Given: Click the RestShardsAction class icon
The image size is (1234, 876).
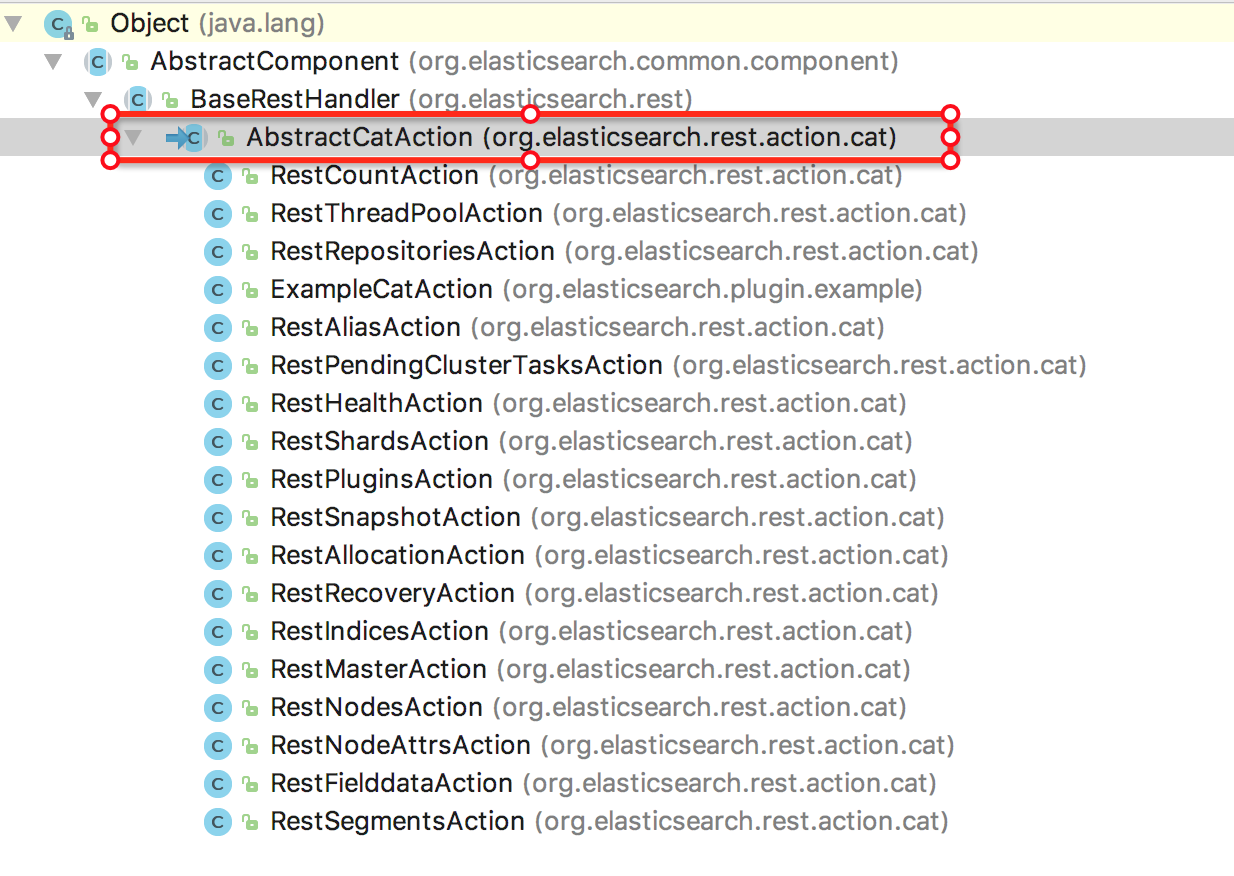Looking at the screenshot, I should click(x=217, y=442).
